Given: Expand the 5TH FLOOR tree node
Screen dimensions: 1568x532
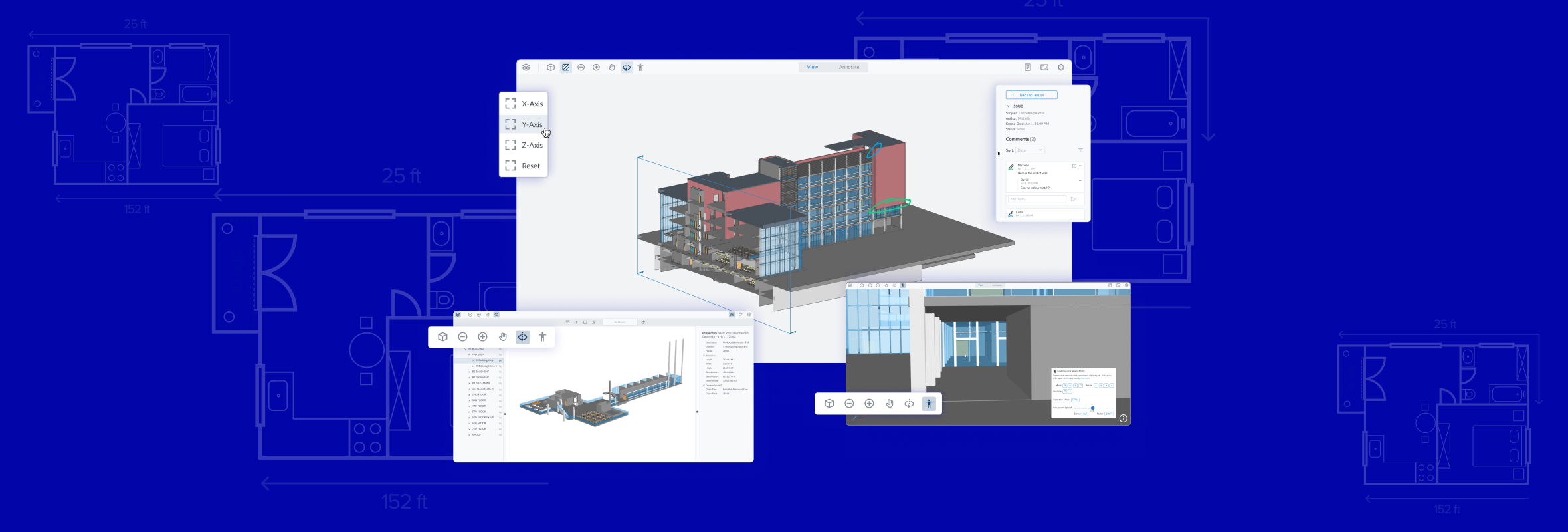Looking at the screenshot, I should click(x=469, y=412).
